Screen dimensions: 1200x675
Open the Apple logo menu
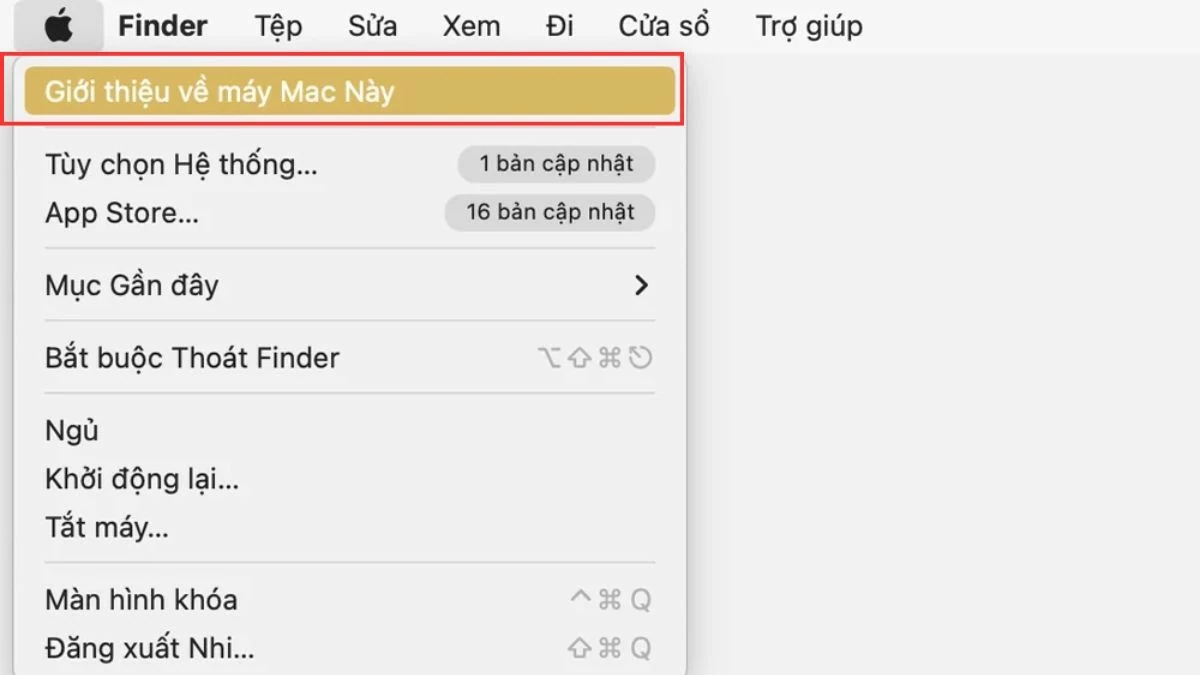click(58, 26)
